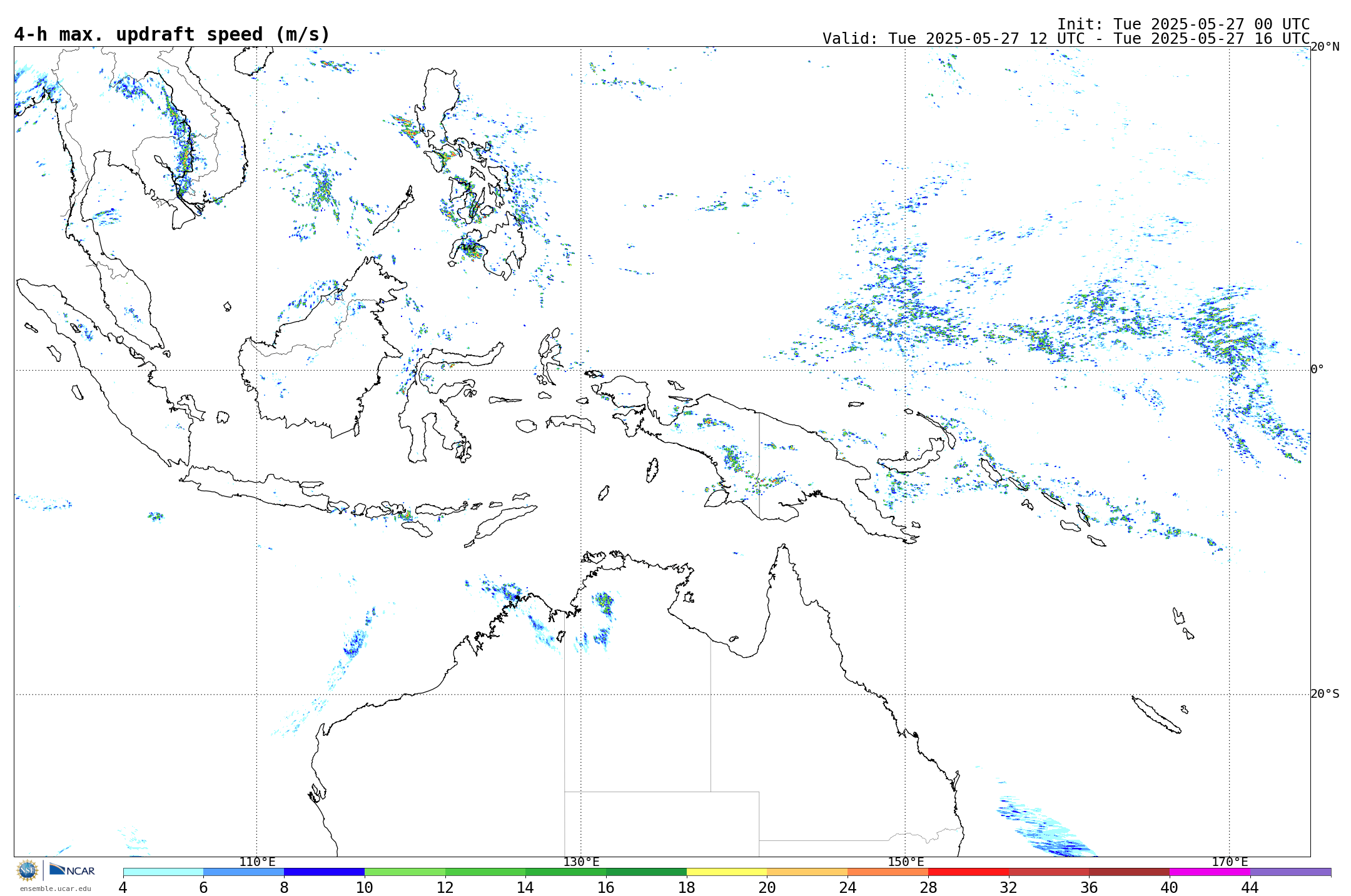Click the colorbar tick value 4

click(x=123, y=887)
